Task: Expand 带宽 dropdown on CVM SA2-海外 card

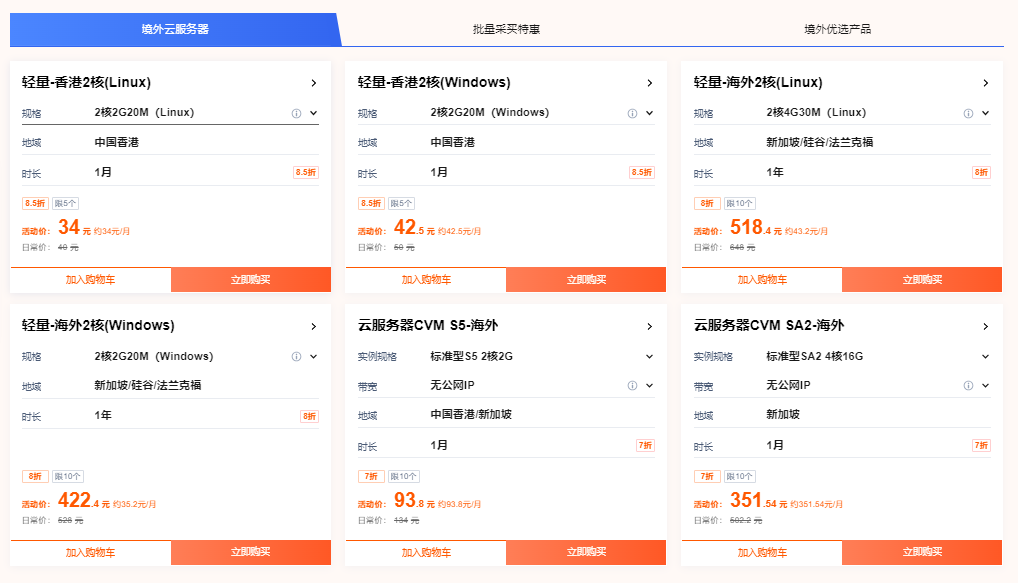Action: pos(986,386)
